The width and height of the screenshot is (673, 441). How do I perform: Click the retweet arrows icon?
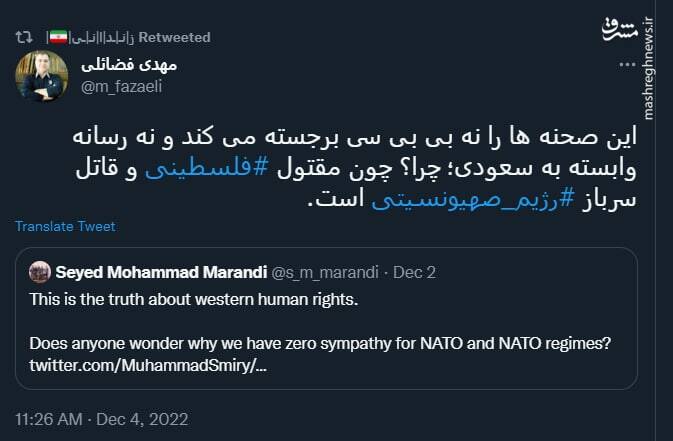click(x=24, y=37)
